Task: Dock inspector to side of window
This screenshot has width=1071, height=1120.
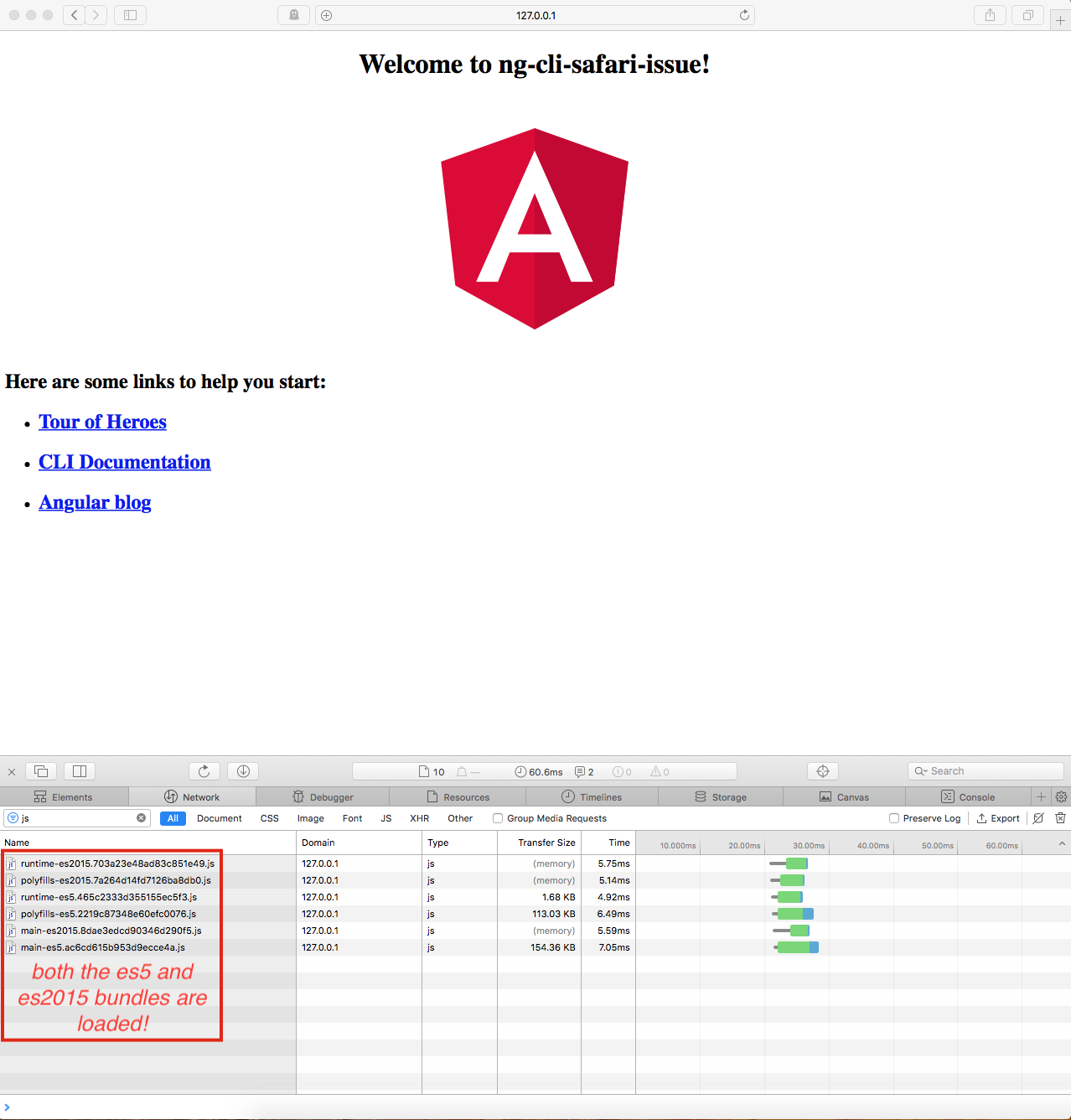Action: point(80,771)
